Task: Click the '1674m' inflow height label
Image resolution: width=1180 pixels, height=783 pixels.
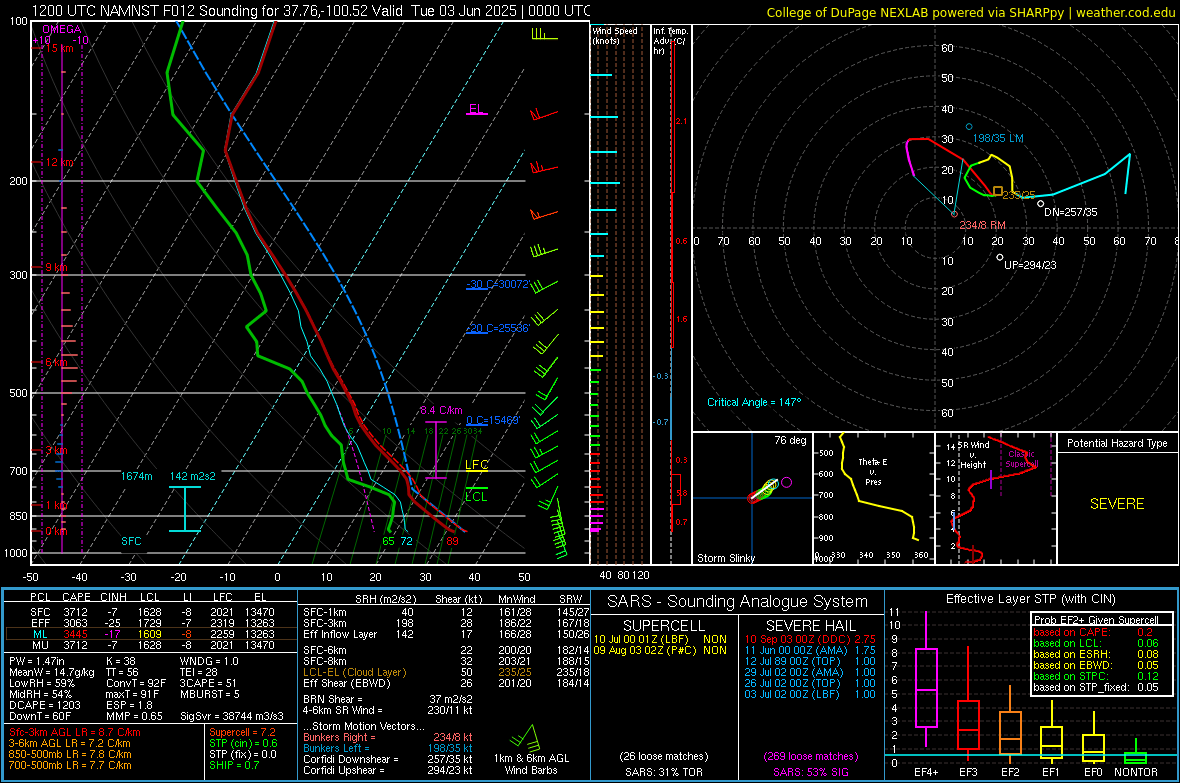Action: point(136,476)
